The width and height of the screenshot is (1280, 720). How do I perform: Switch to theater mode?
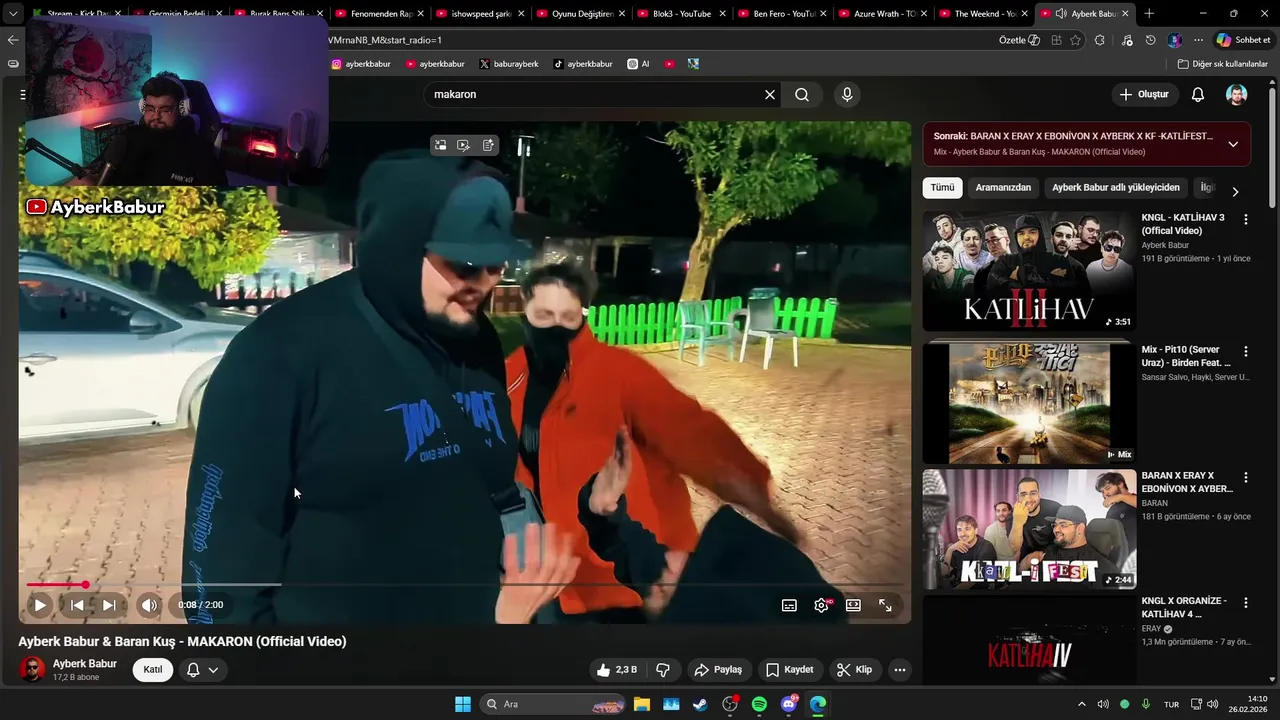tap(853, 605)
